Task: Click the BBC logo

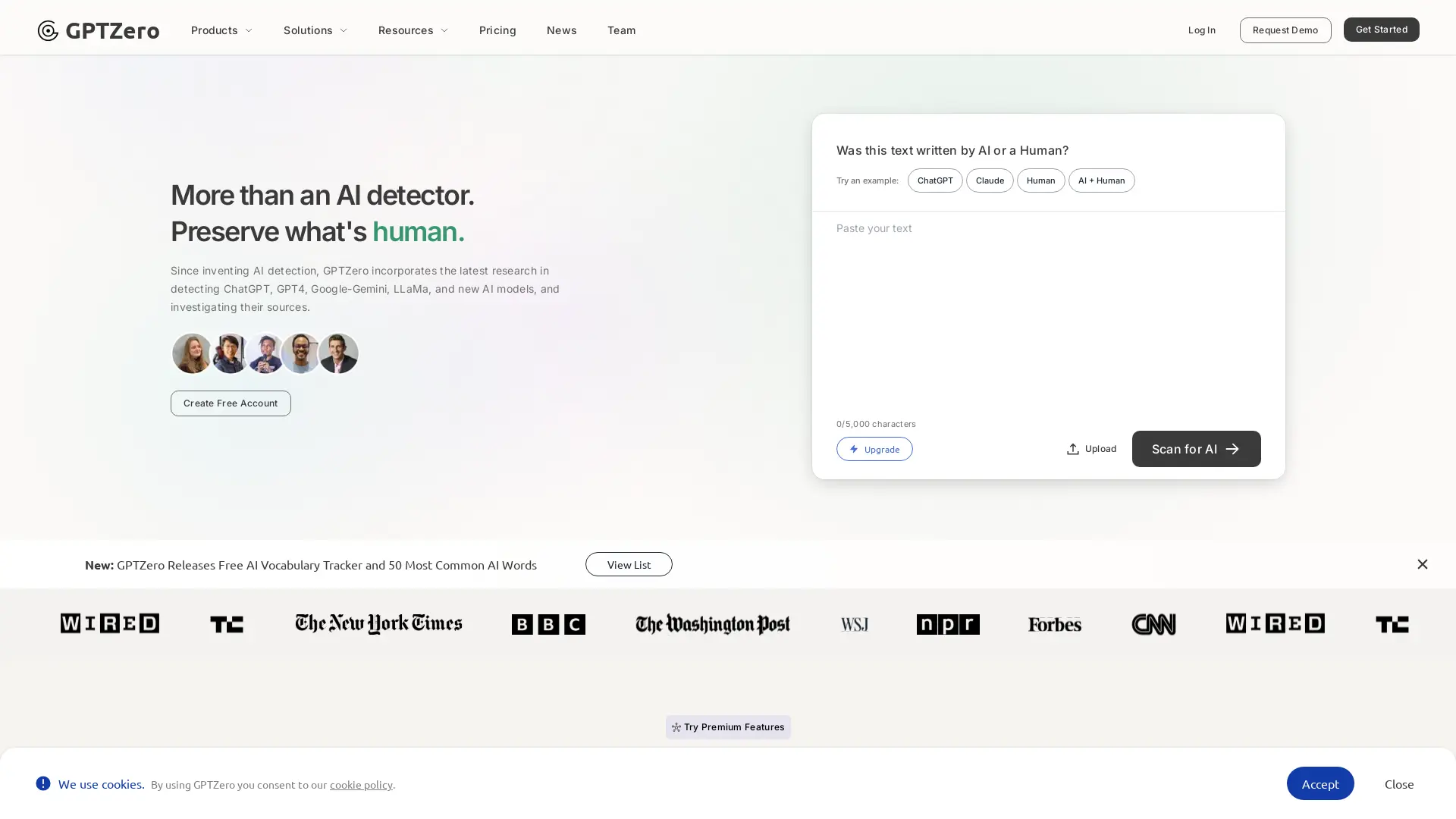Action: coord(548,623)
